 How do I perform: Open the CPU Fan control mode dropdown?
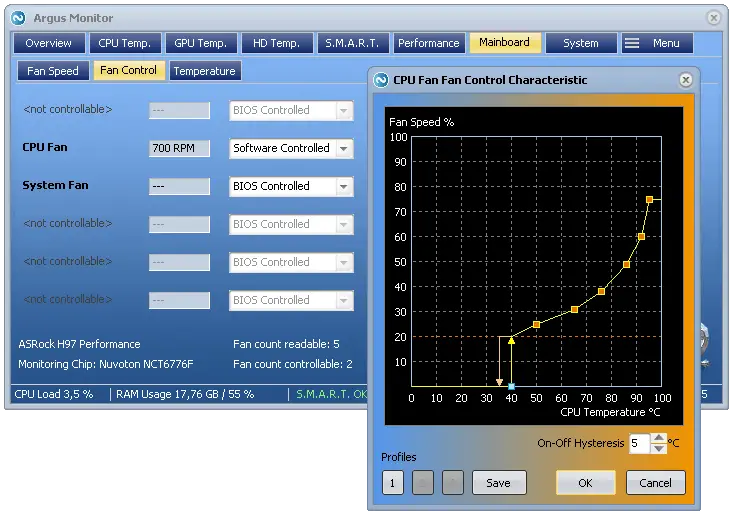click(x=343, y=148)
